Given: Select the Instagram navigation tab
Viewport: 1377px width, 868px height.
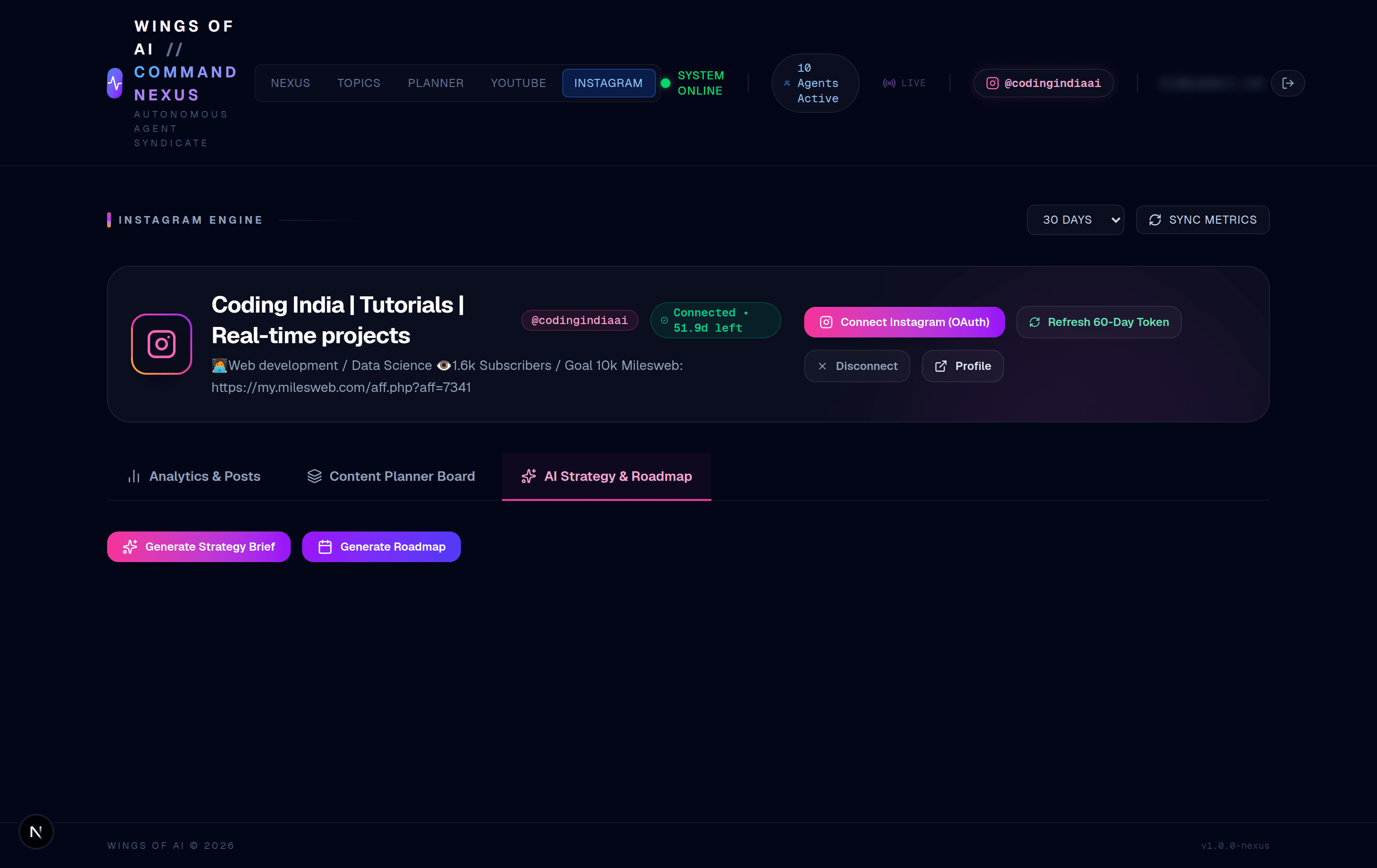Looking at the screenshot, I should click(x=609, y=84).
